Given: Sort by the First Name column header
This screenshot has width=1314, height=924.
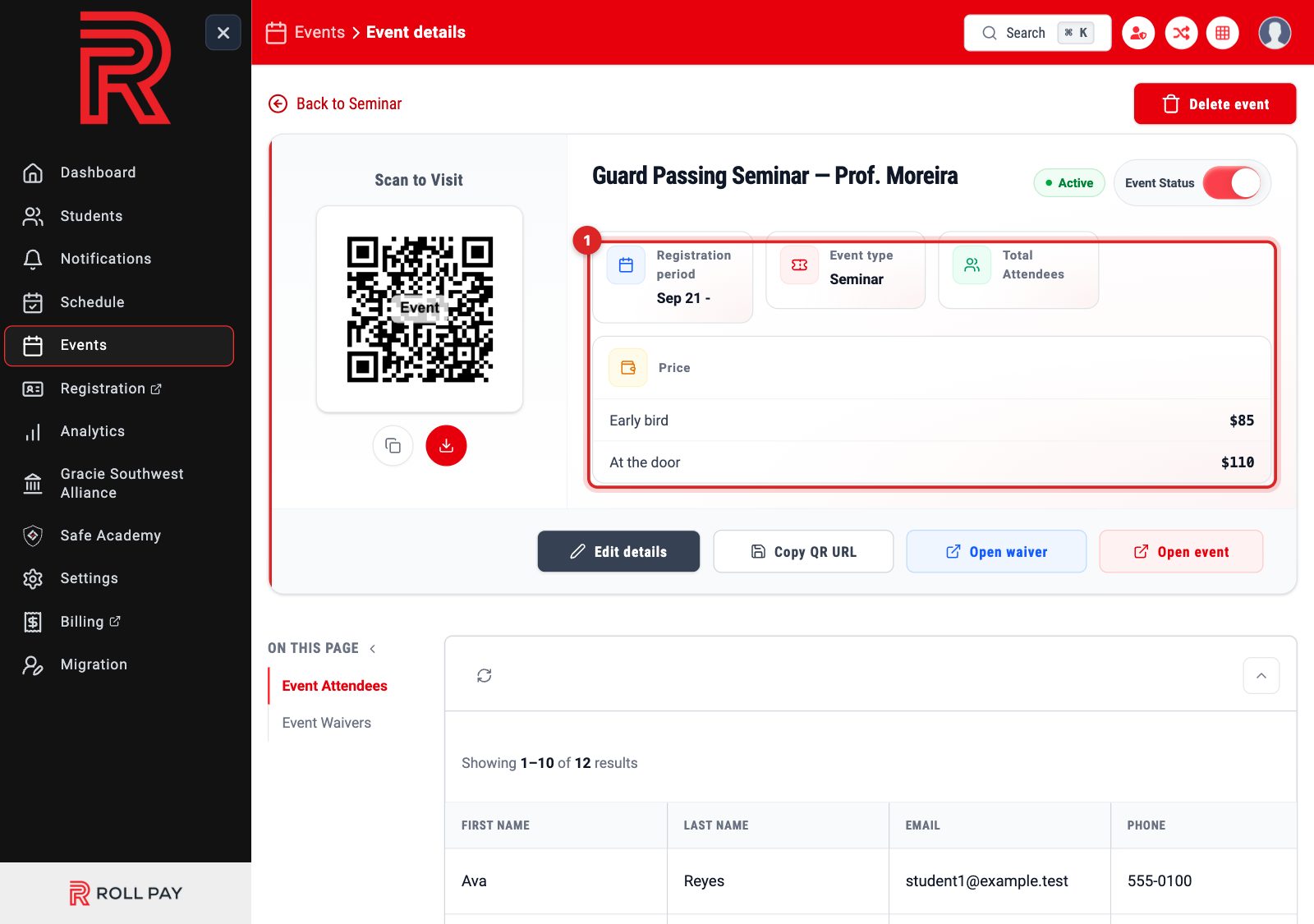Looking at the screenshot, I should click(556, 825).
